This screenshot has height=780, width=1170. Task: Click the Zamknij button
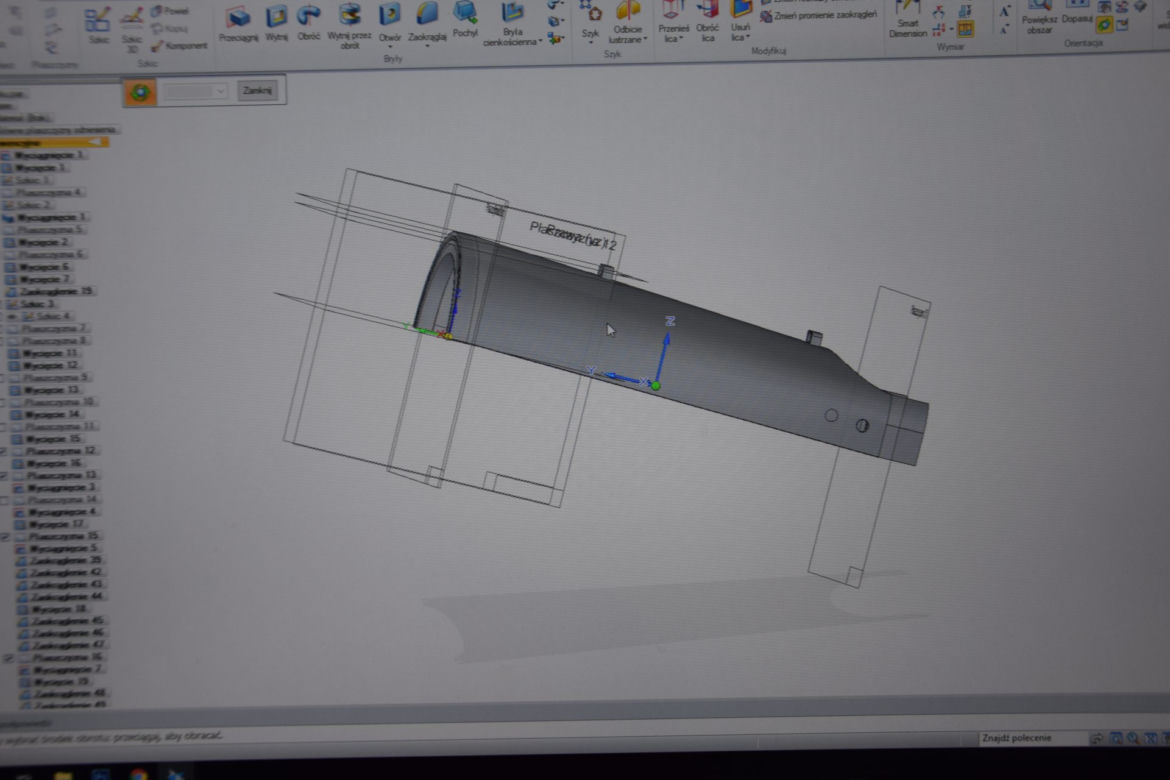257,91
